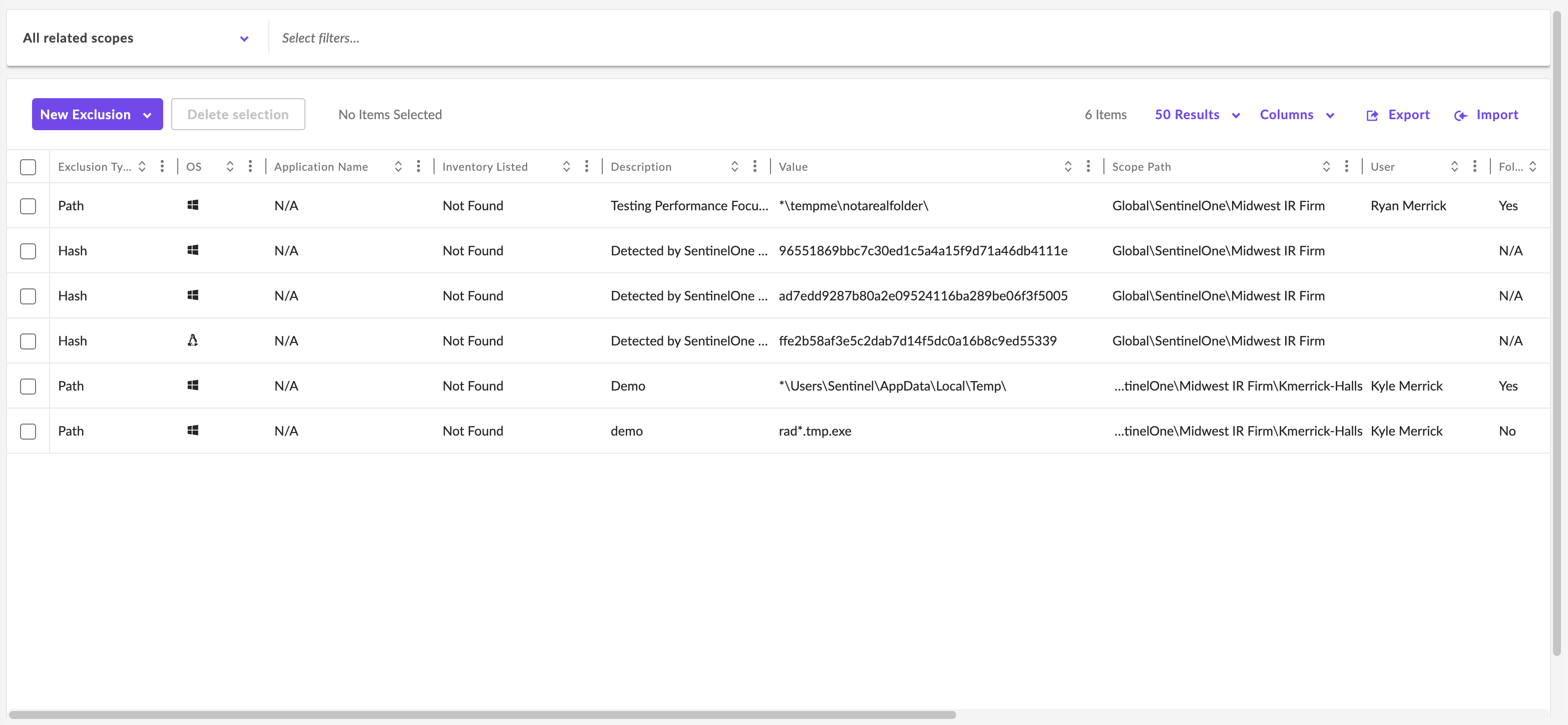Open the Inventory Listed column options menu
The width and height of the screenshot is (1568, 725).
coord(586,166)
